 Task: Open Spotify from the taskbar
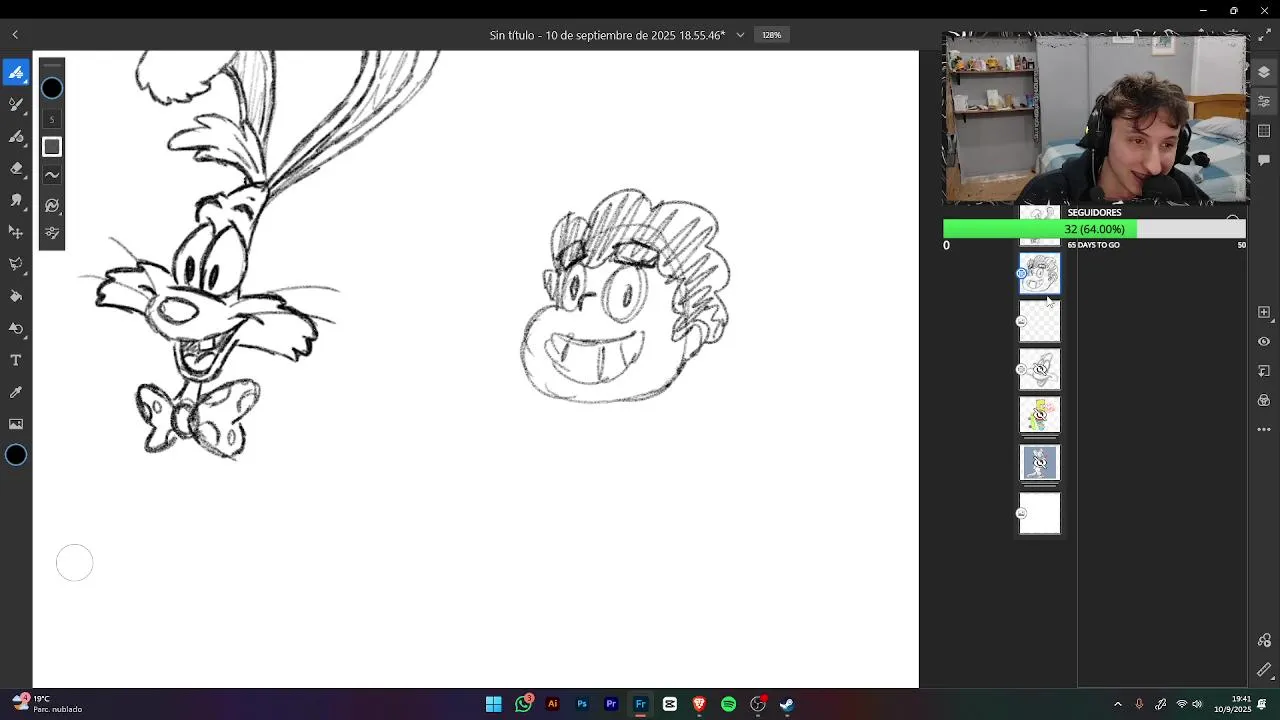(x=728, y=704)
